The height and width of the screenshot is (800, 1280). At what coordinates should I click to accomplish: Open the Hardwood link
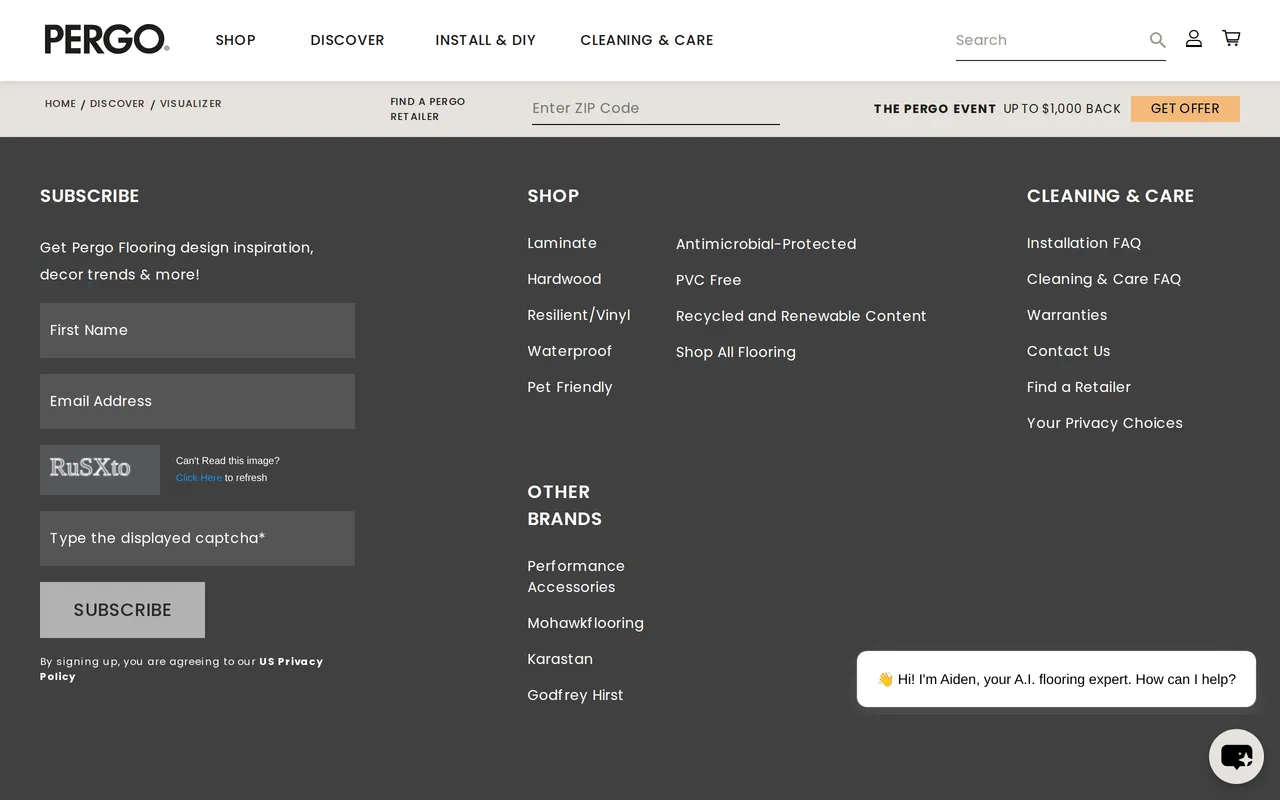pos(564,279)
